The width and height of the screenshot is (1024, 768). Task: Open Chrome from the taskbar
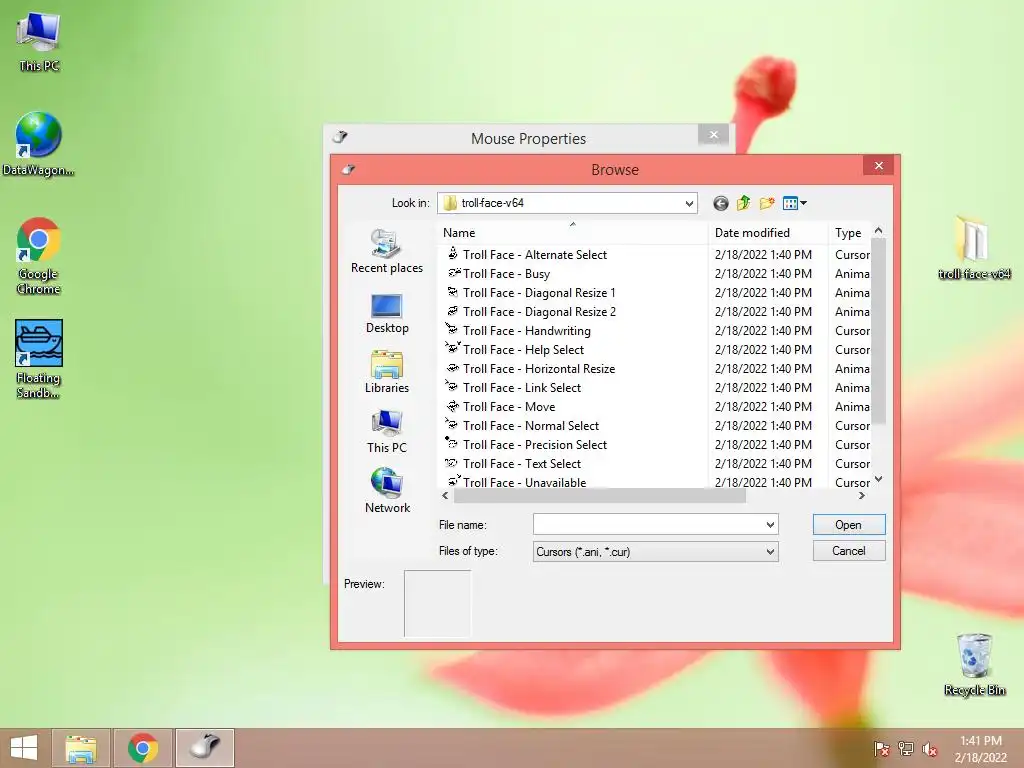tap(143, 748)
